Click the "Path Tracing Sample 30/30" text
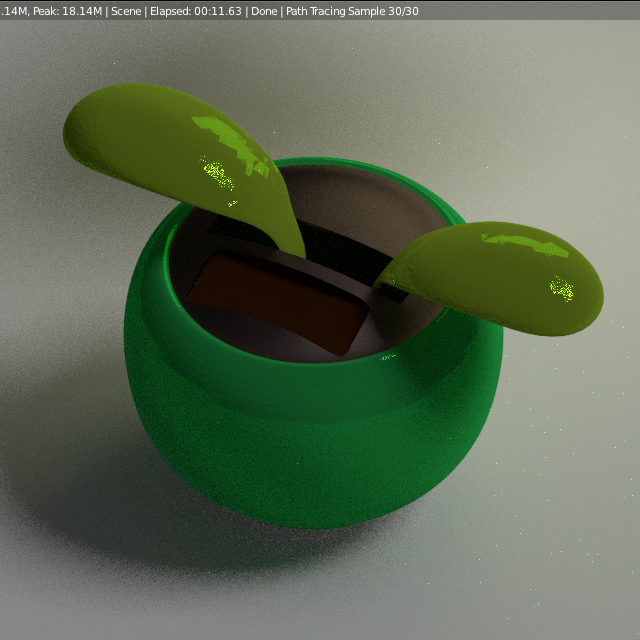640x640 pixels. point(352,11)
